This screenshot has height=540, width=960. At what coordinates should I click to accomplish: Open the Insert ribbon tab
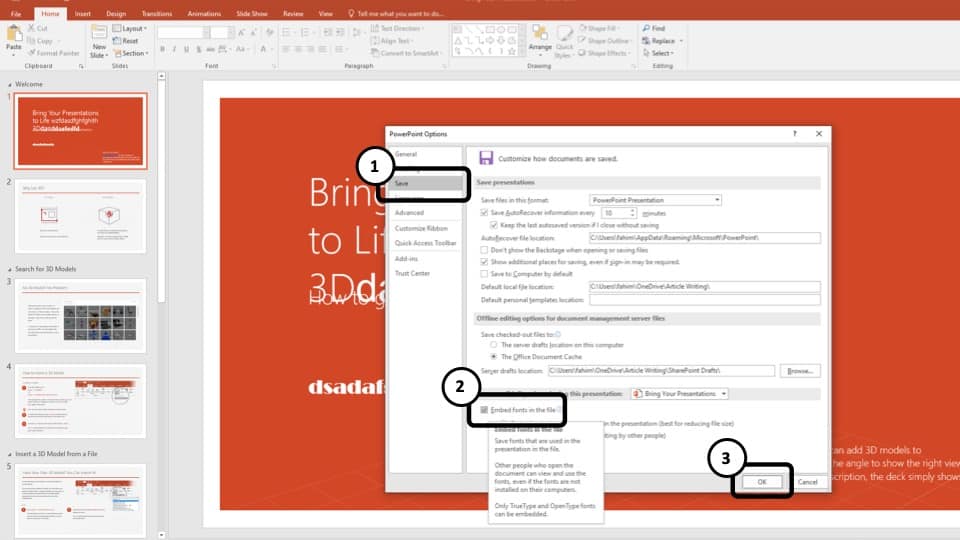(83, 13)
